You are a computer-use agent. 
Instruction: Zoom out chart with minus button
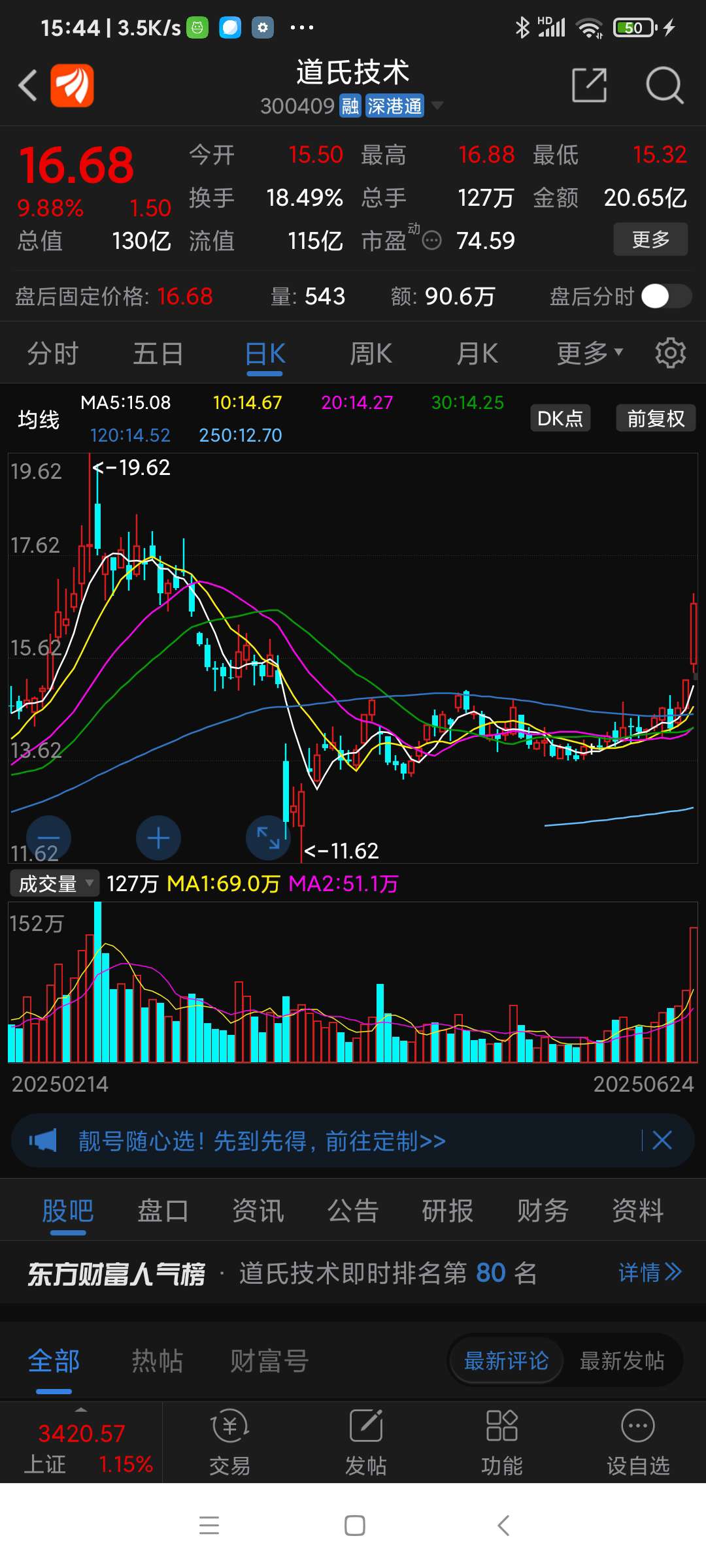click(x=48, y=838)
